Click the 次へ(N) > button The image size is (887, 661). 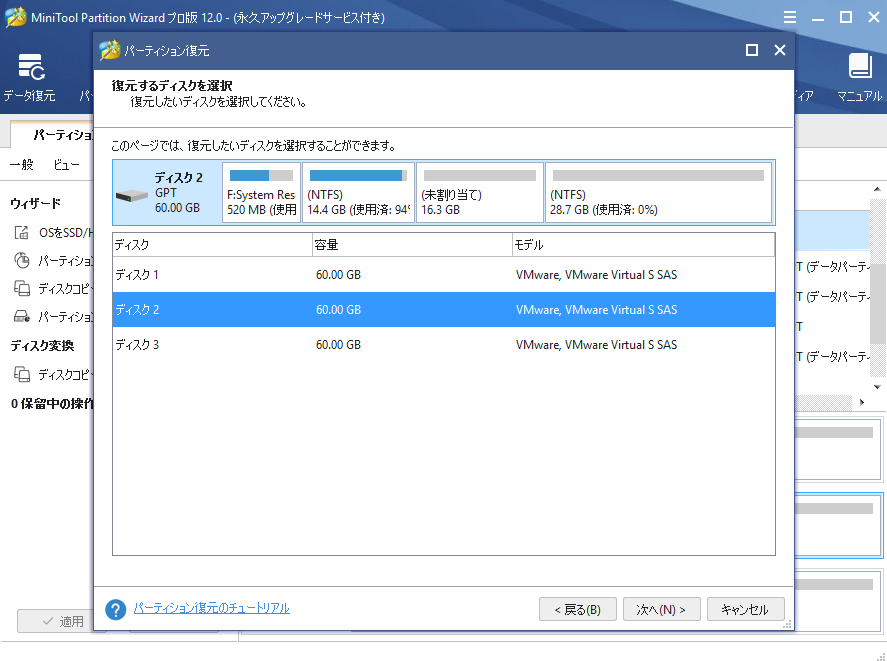[x=661, y=609]
